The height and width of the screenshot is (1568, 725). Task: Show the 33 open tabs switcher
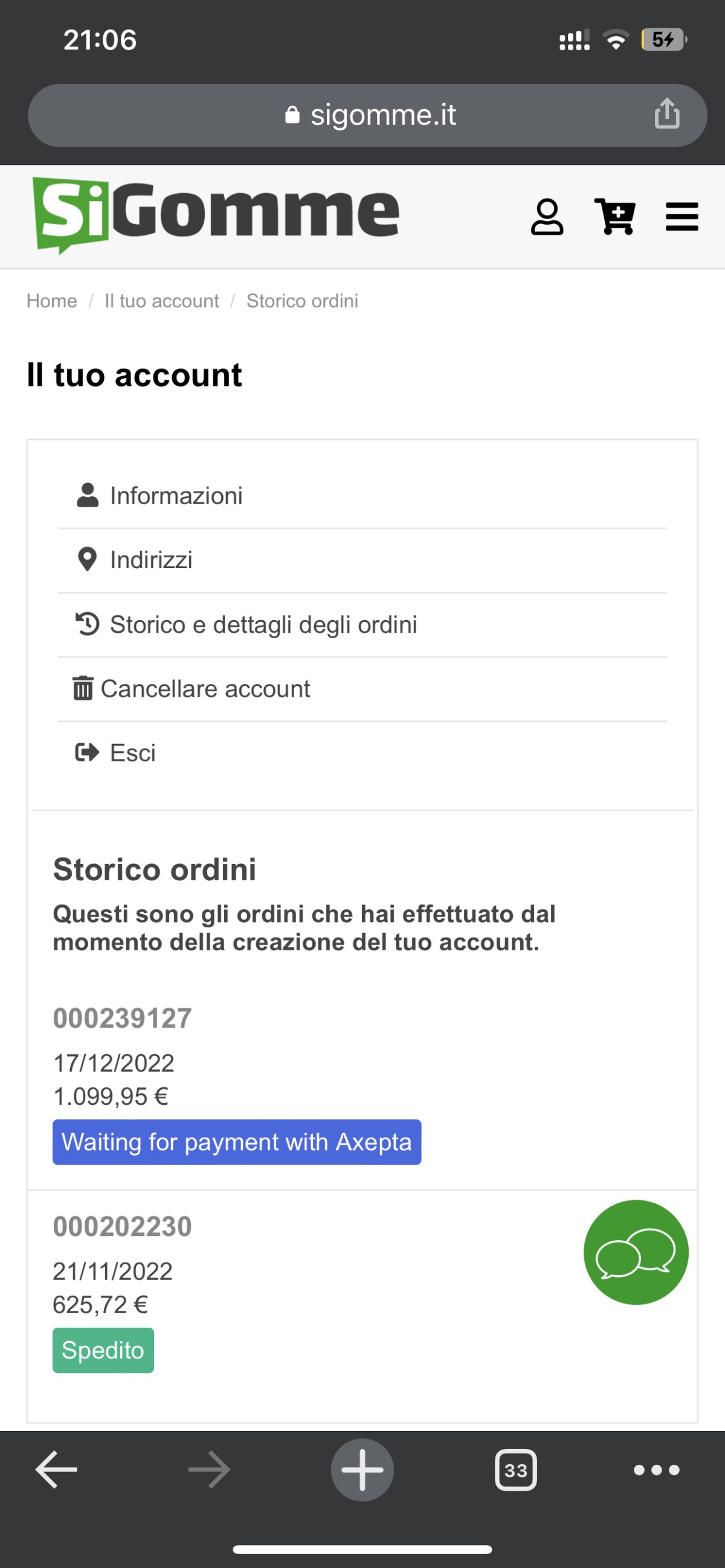tap(515, 1470)
